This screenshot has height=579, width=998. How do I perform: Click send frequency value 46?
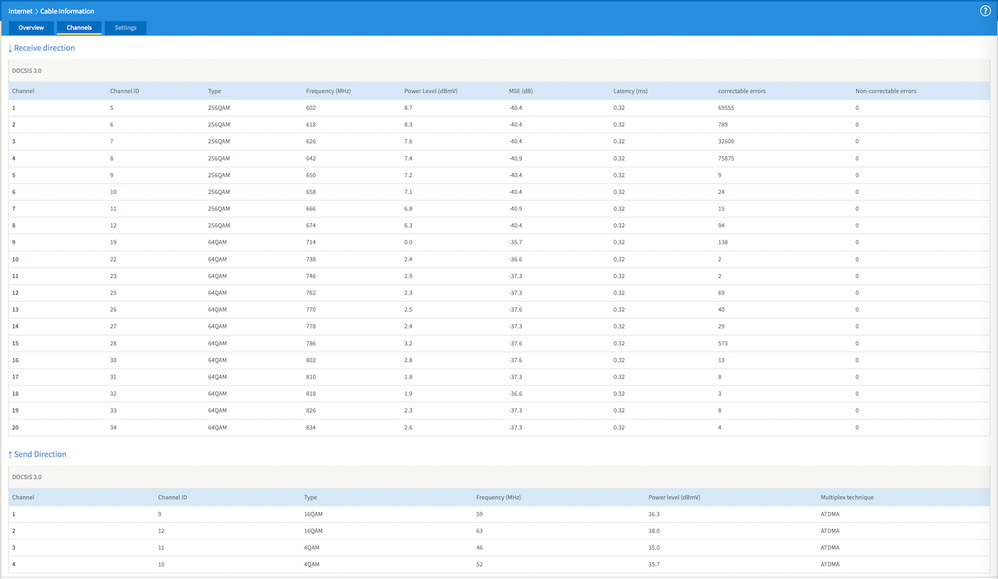(479, 548)
